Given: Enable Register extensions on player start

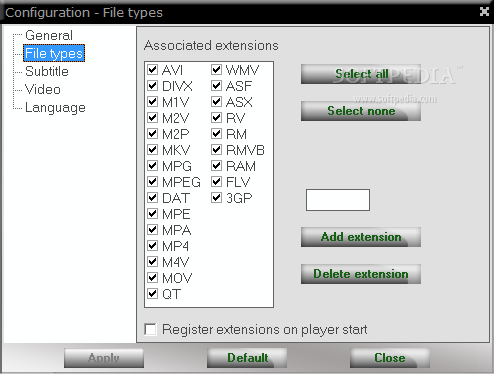Looking at the screenshot, I should (x=150, y=329).
